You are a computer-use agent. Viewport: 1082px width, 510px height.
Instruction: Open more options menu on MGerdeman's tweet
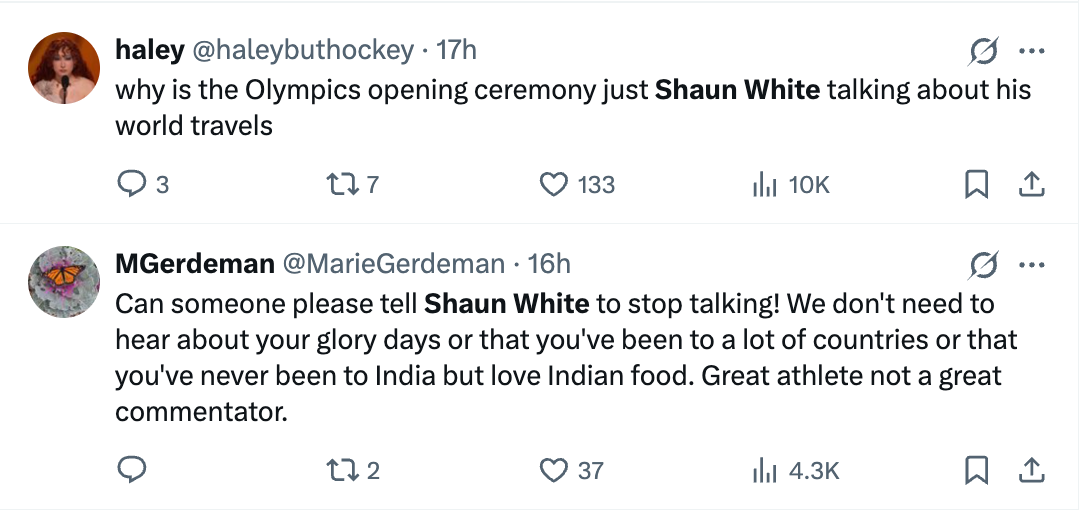(1031, 265)
